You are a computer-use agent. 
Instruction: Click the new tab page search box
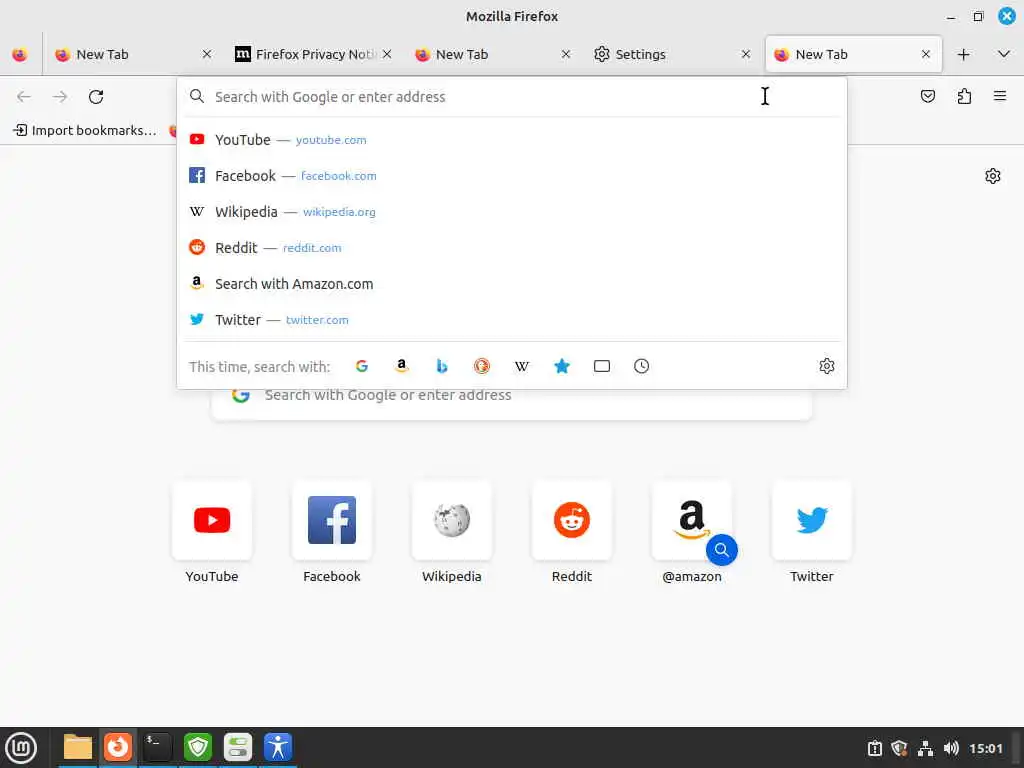point(511,400)
